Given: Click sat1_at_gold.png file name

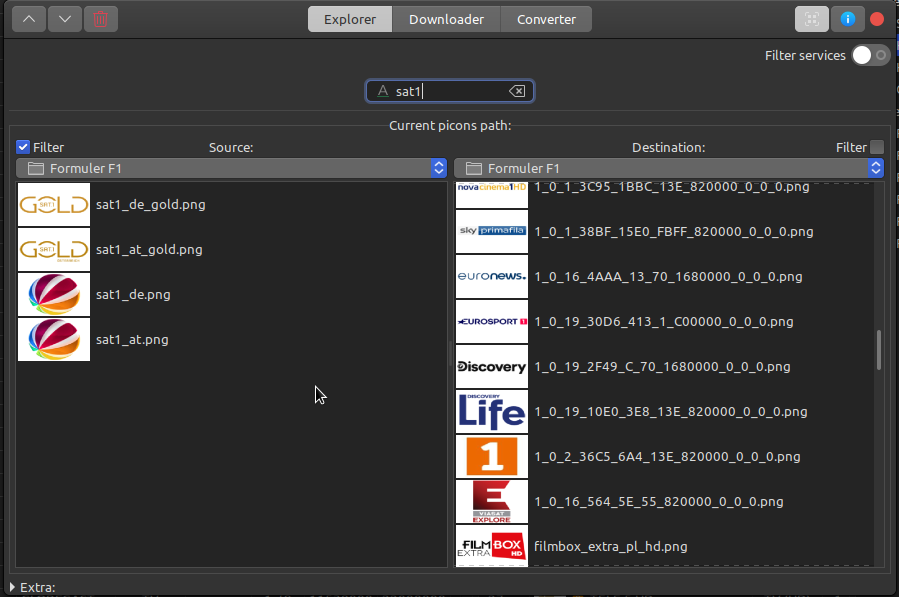Looking at the screenshot, I should tap(149, 250).
